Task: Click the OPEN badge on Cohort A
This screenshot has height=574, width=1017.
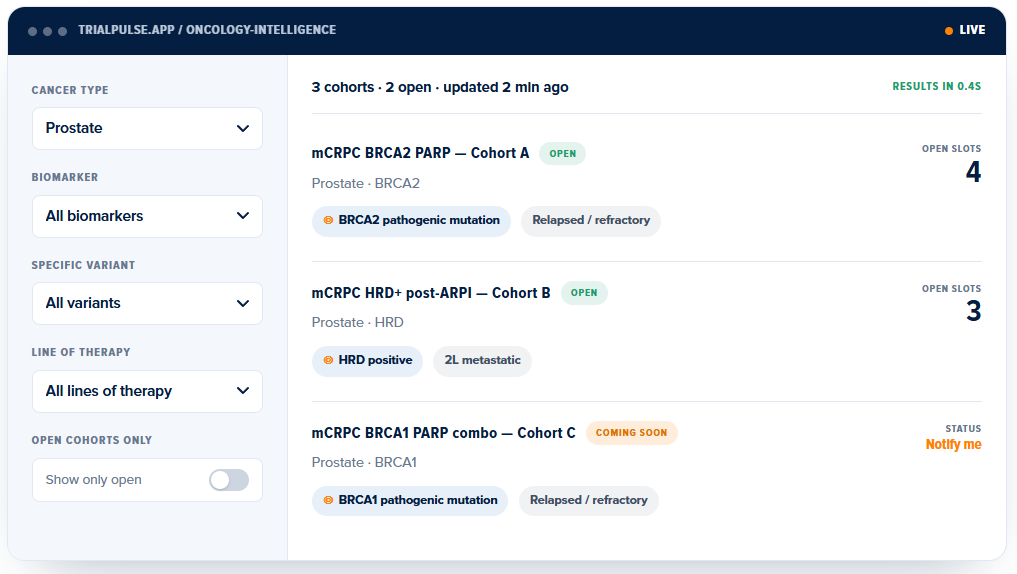Action: pos(562,154)
